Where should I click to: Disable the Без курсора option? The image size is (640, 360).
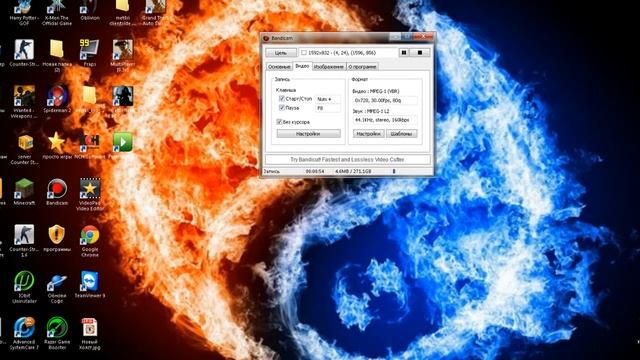coord(279,122)
